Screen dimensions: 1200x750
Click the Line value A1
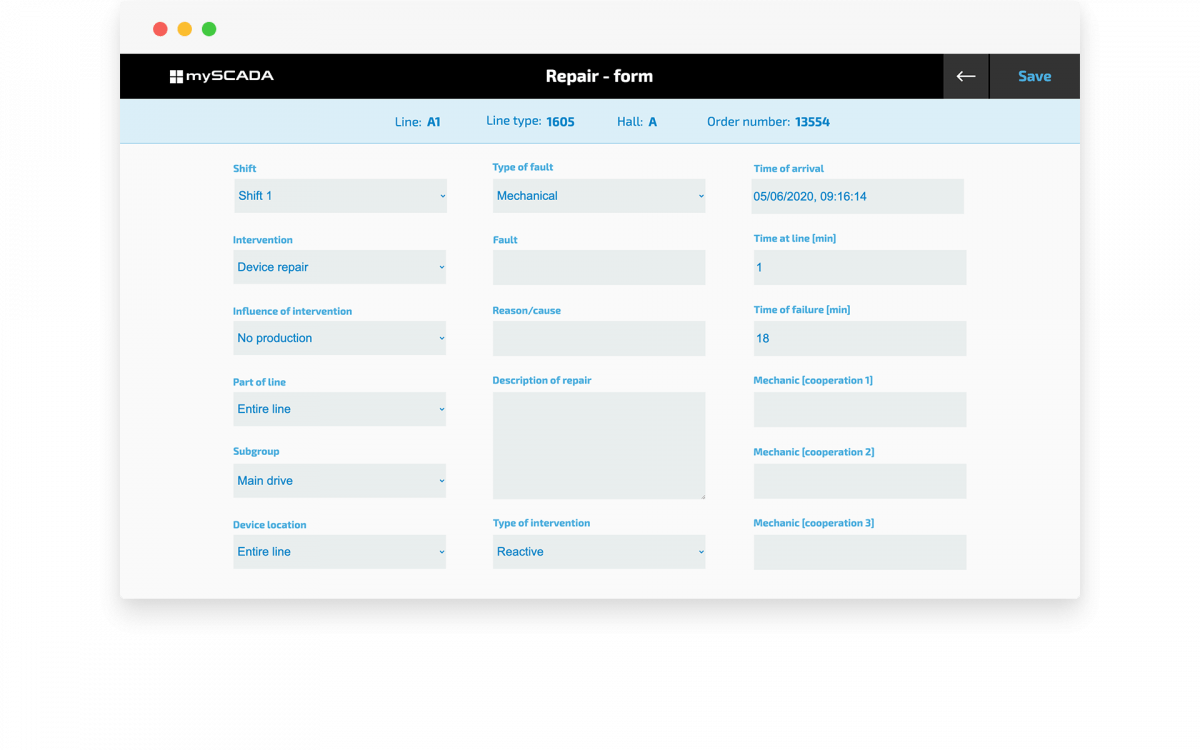pos(434,122)
